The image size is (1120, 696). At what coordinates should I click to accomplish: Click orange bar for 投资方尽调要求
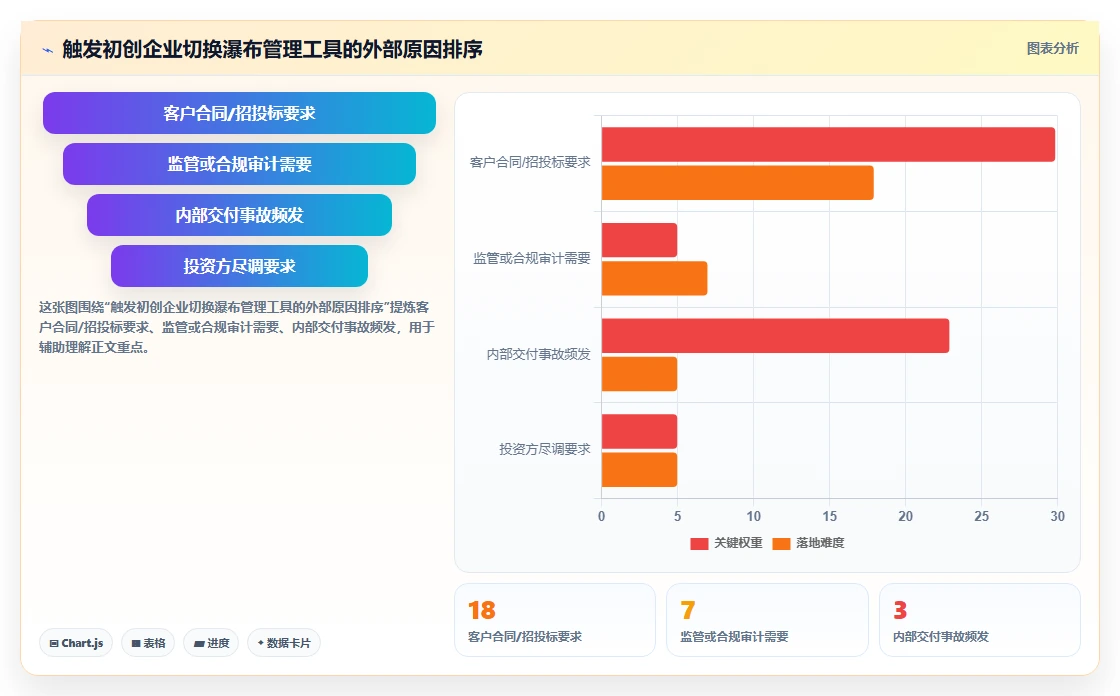(x=639, y=469)
